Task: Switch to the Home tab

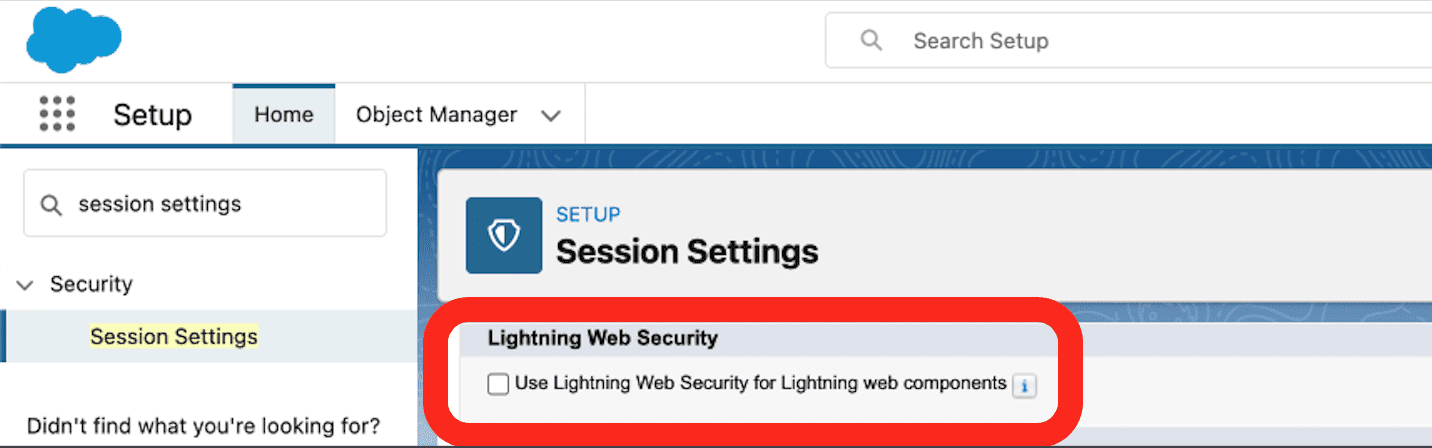Action: click(283, 115)
